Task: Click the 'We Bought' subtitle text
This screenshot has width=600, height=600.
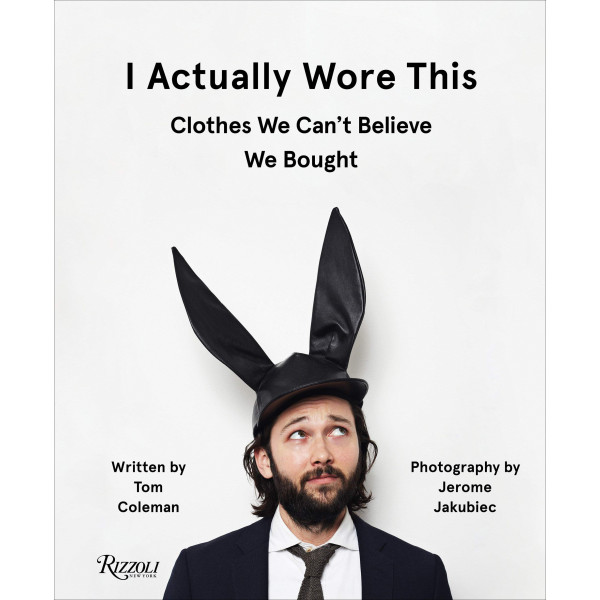Action: [301, 160]
